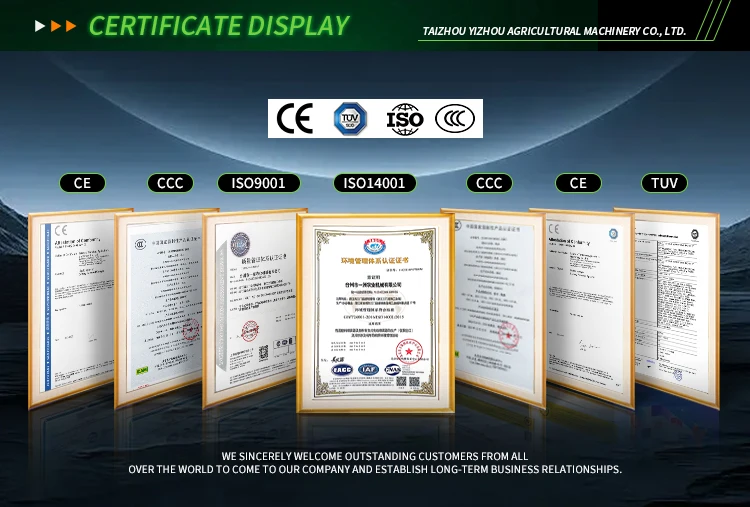Click the white triangle arrow beside the heading
Image resolution: width=750 pixels, height=507 pixels.
40,26
